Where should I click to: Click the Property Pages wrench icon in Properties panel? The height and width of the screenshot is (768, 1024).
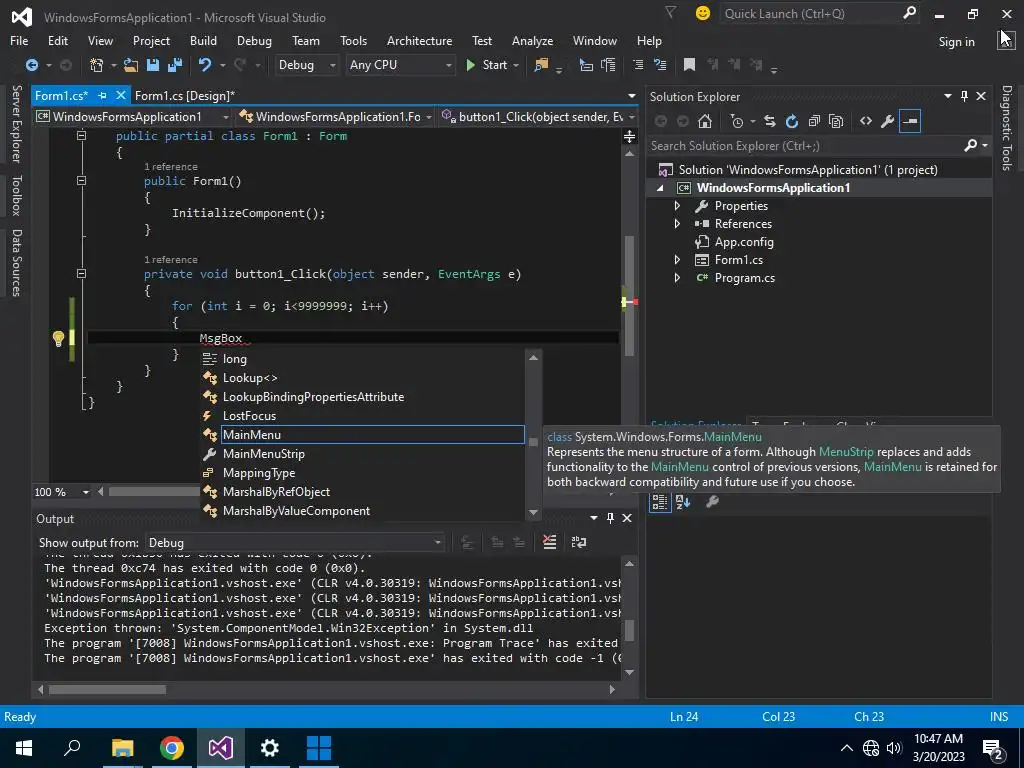[x=712, y=502]
